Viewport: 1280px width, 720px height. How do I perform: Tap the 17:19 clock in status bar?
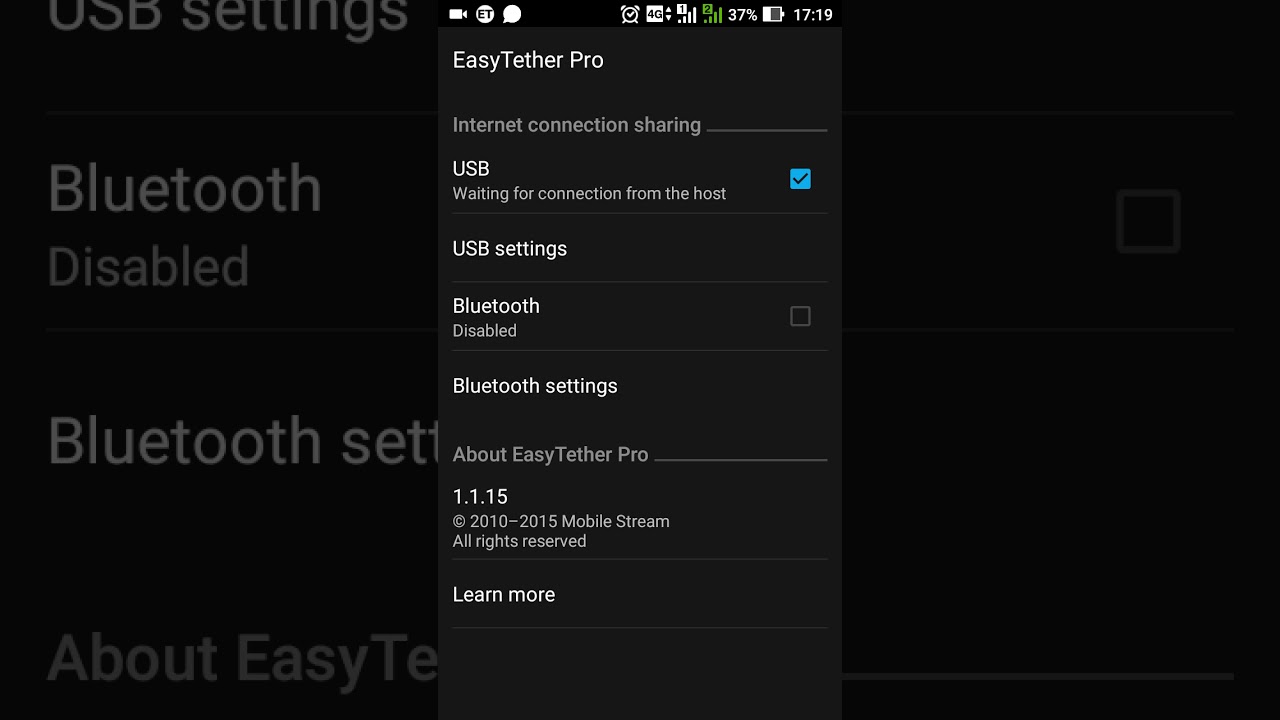(812, 15)
